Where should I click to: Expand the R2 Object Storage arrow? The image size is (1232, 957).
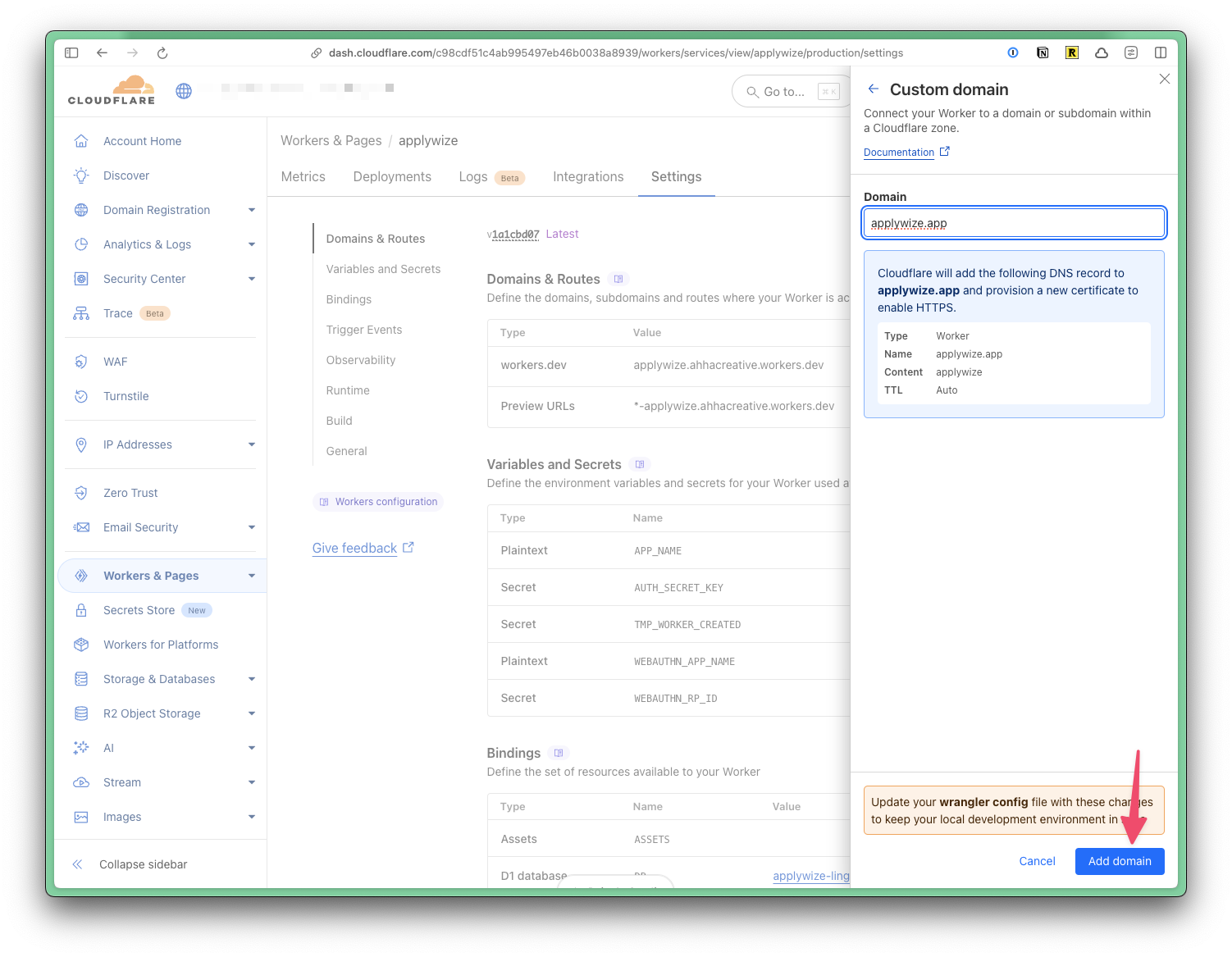252,713
